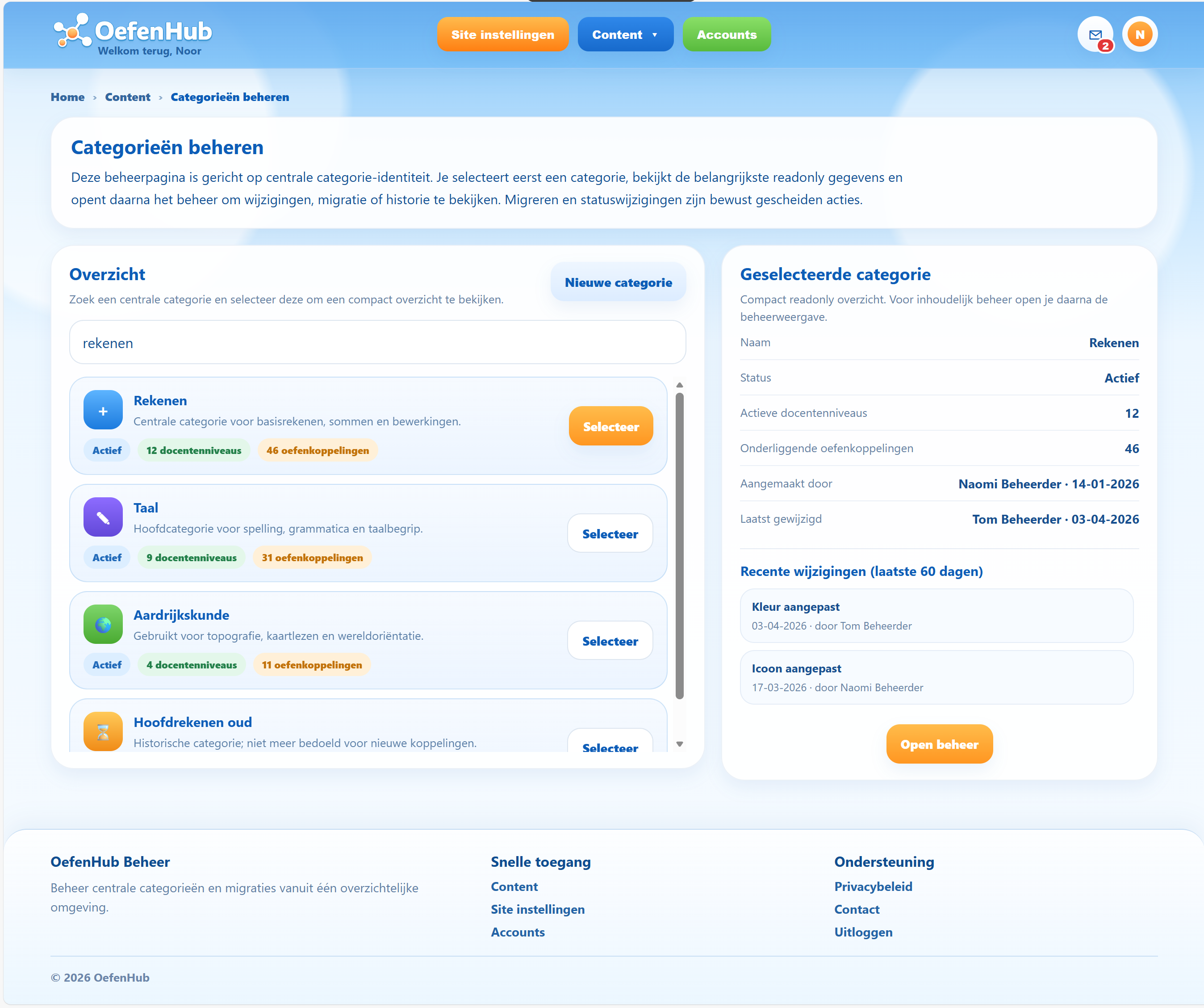The width and height of the screenshot is (1204, 1008).
Task: Click the OefenHub logo icon
Action: (72, 31)
